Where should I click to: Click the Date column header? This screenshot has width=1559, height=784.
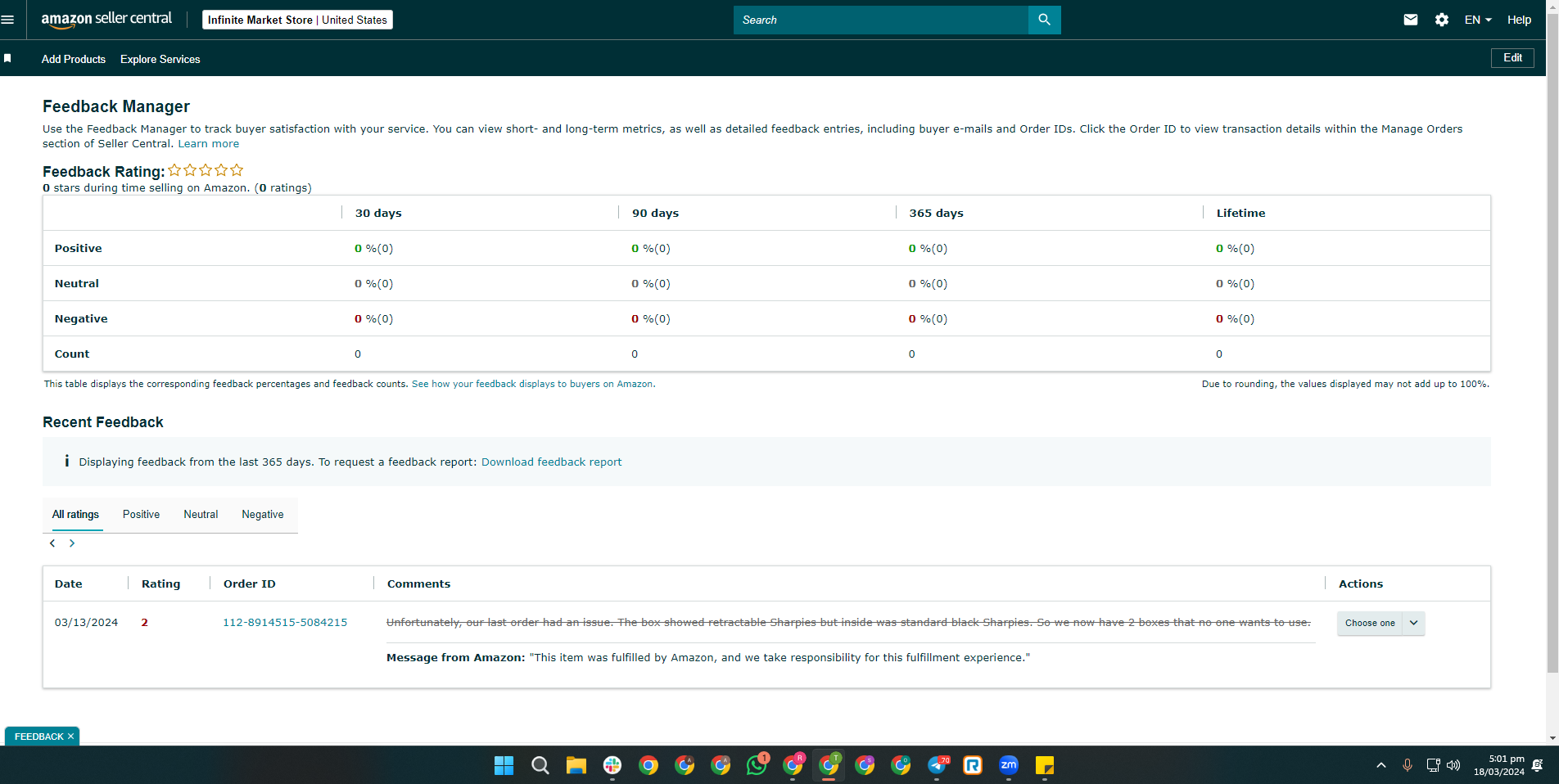(x=69, y=583)
